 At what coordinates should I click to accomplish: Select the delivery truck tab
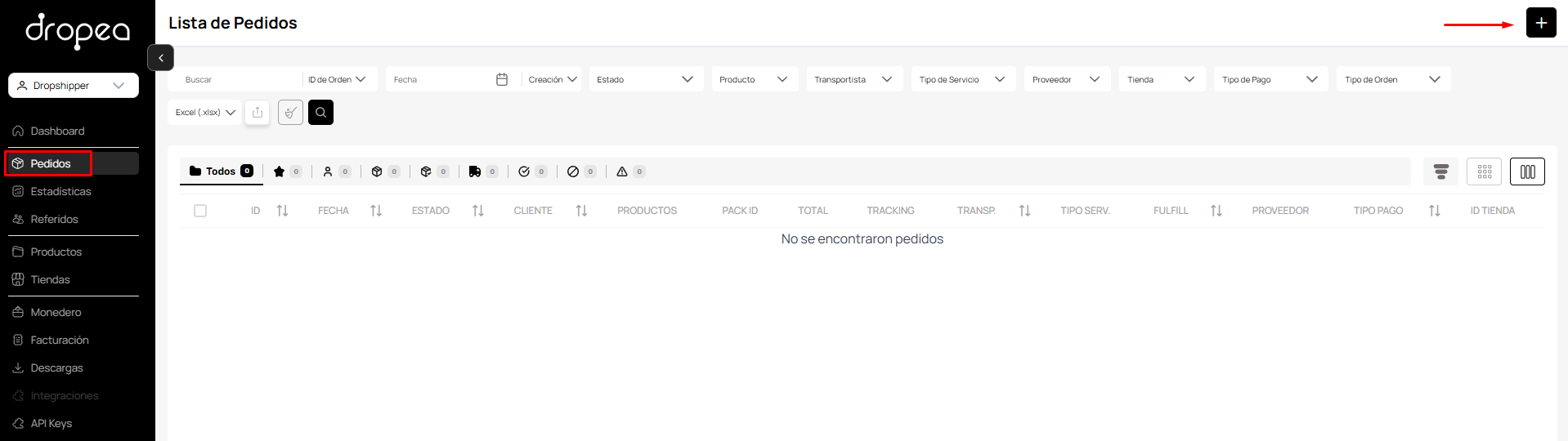coord(483,171)
